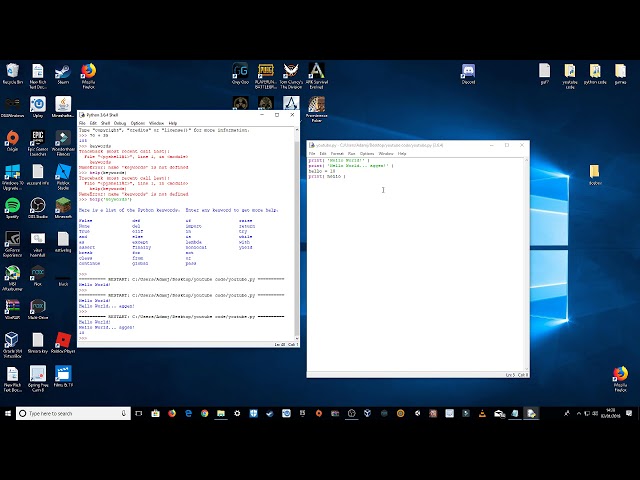Open Format menu in youtube.py editor

[x=337, y=154]
